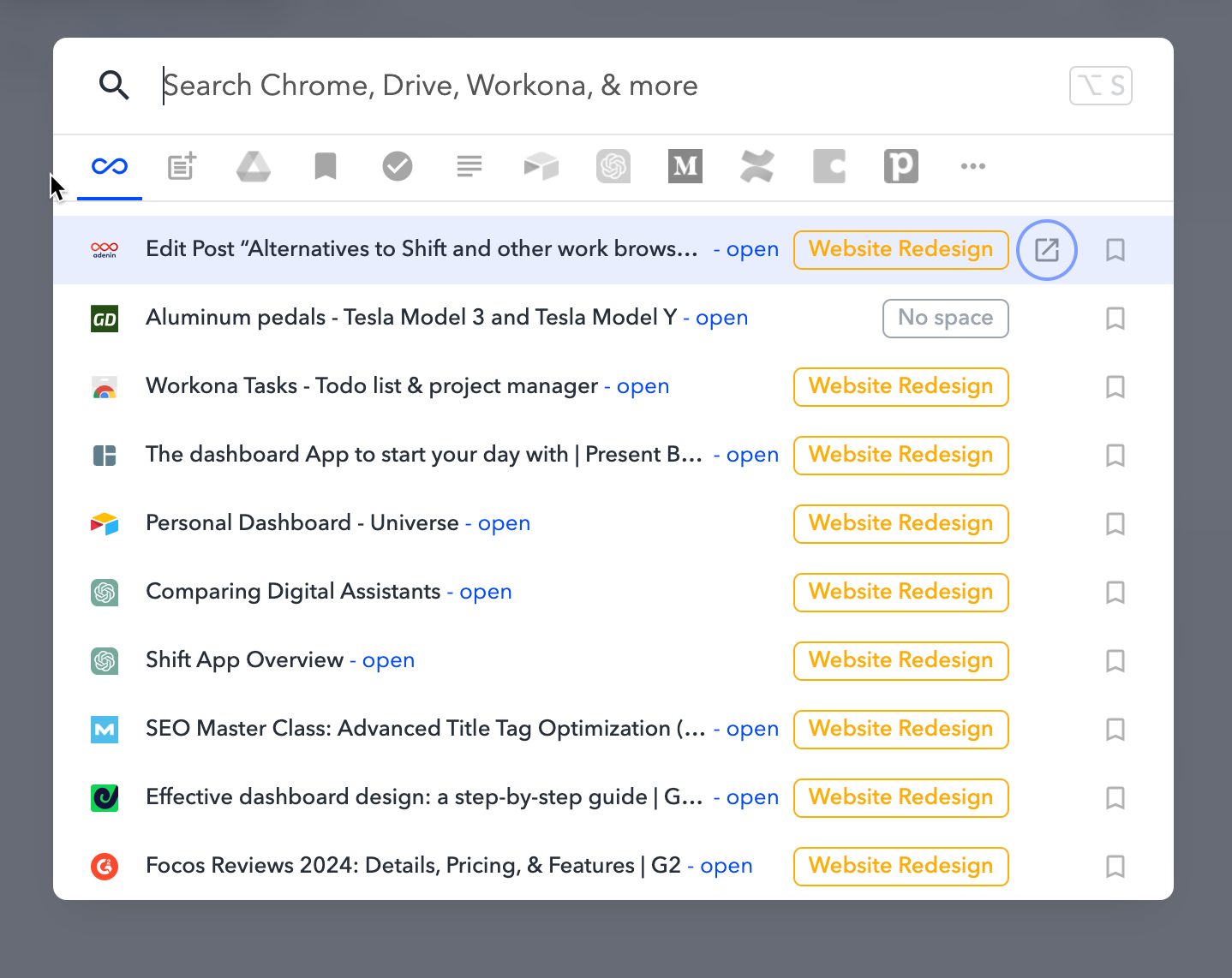Switch to the Google Drive tab

254,166
